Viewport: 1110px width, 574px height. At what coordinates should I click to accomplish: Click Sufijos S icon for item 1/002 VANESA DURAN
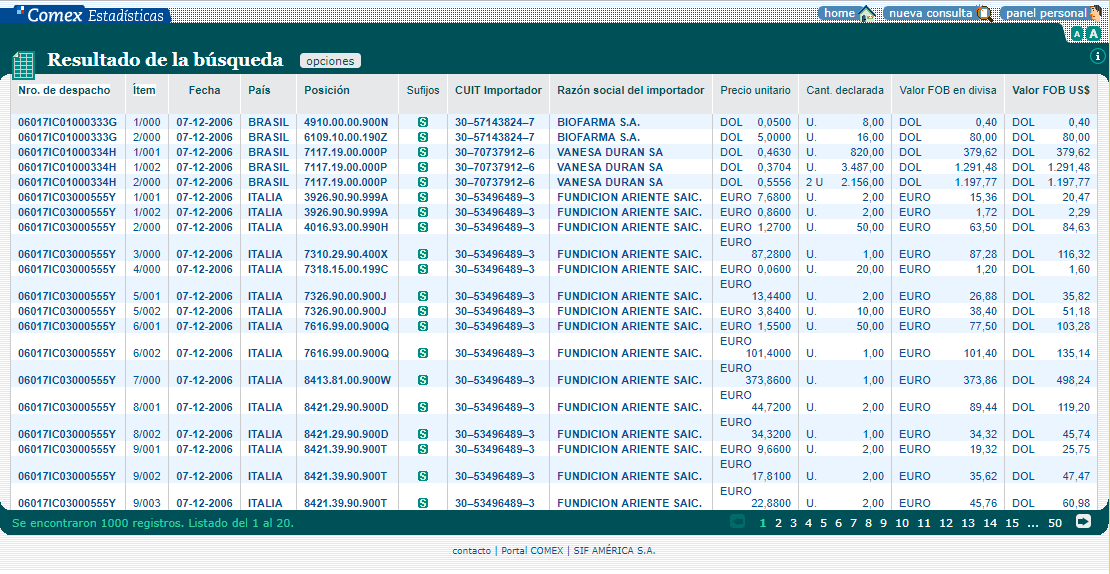click(x=423, y=167)
